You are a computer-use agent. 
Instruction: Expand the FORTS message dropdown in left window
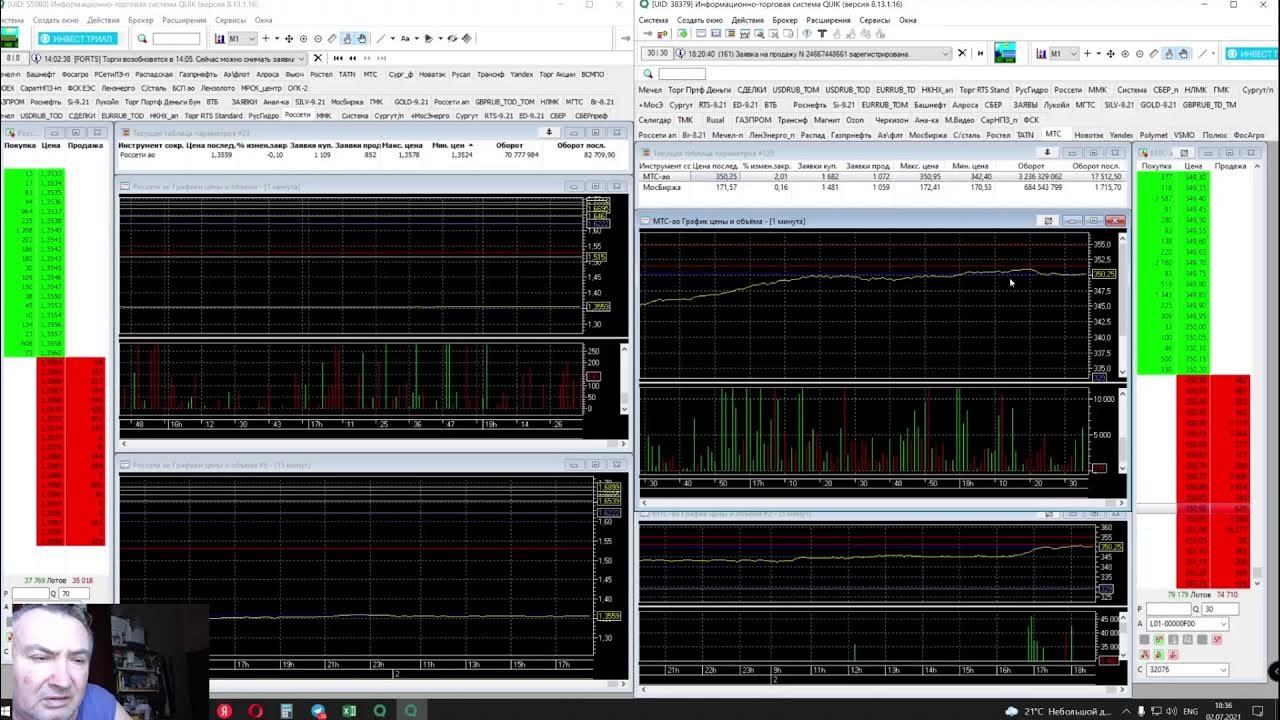tap(301, 58)
